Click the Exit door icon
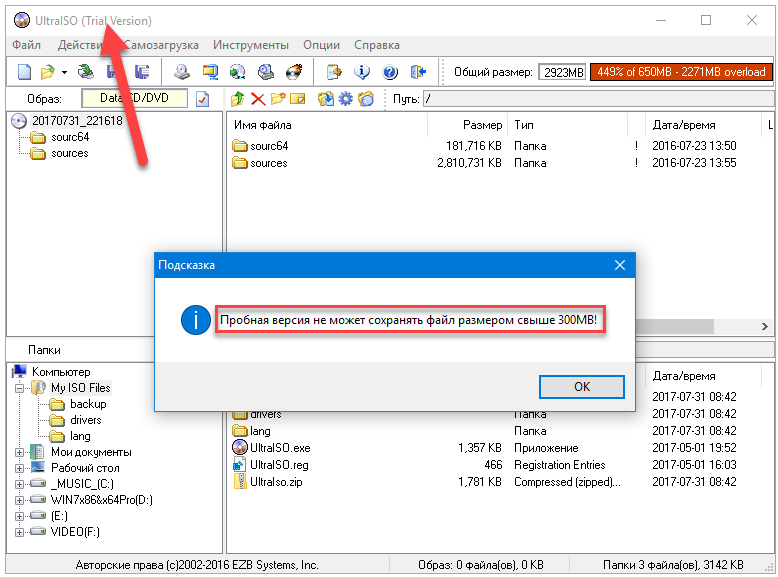The image size is (778, 577). point(418,72)
